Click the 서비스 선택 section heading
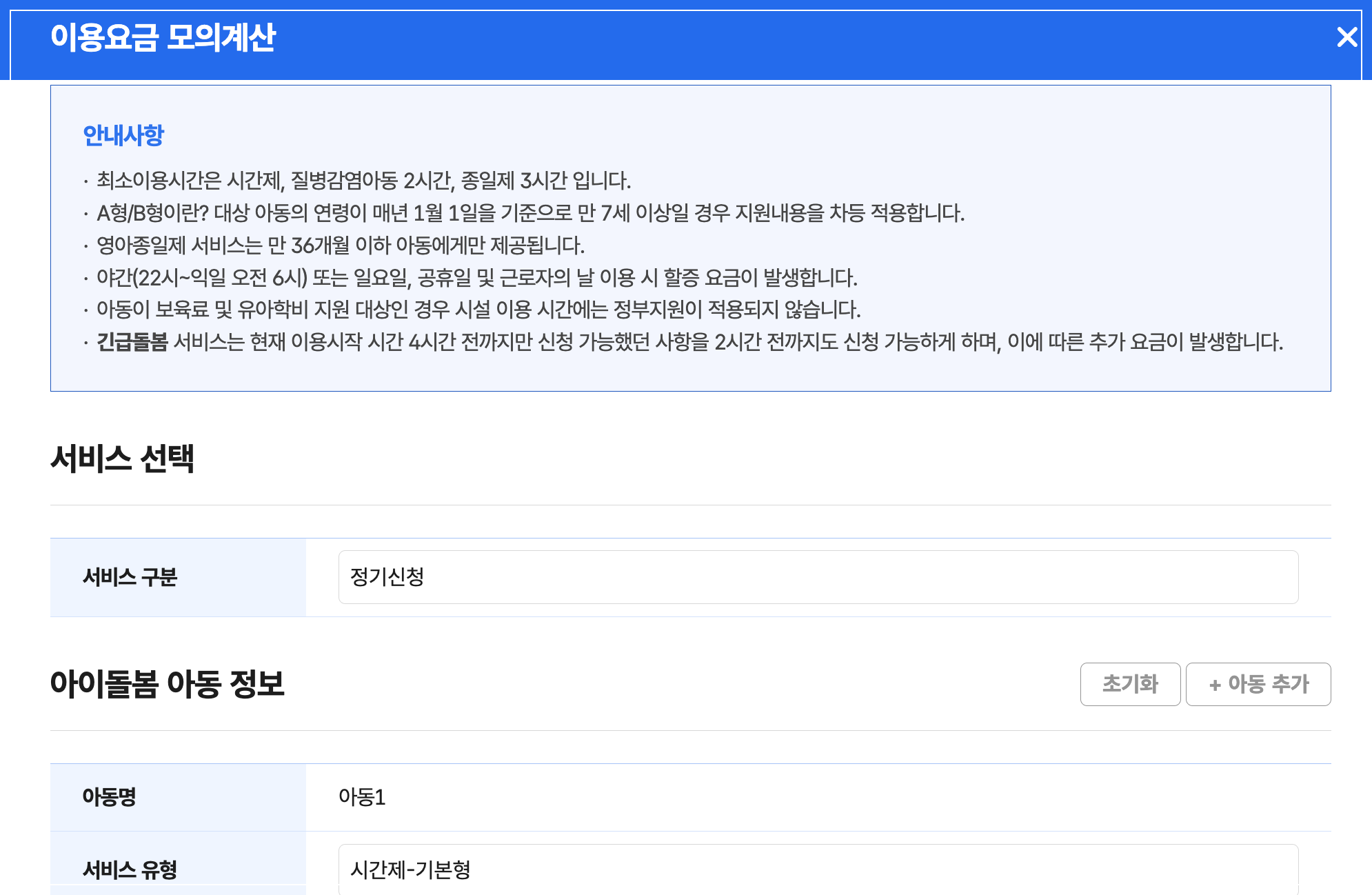This screenshot has width=1372, height=895. [x=122, y=459]
